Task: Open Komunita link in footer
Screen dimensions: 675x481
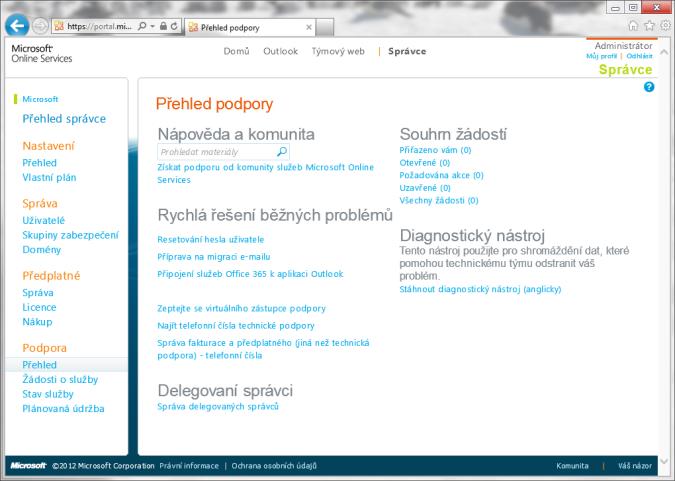Action: [x=572, y=466]
